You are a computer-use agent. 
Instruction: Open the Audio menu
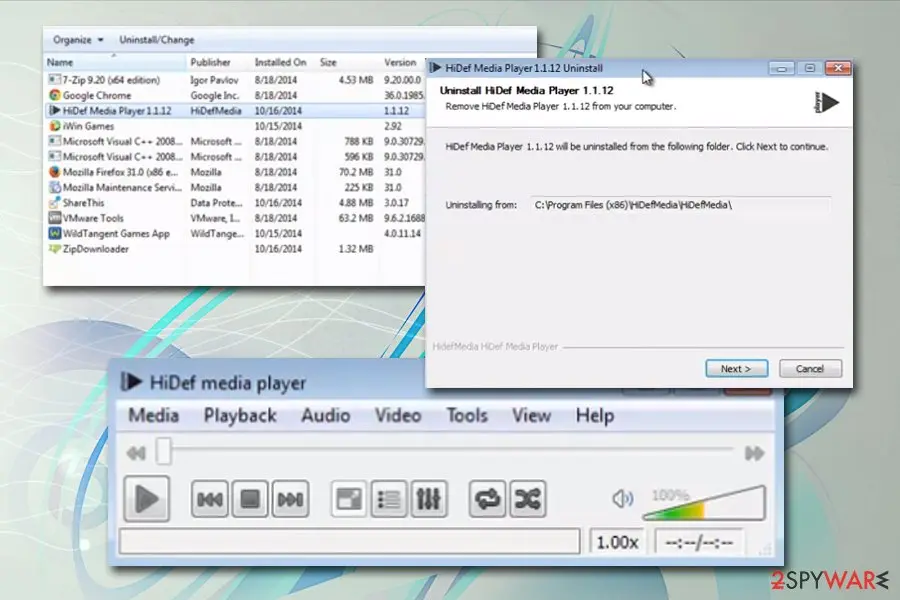(x=325, y=415)
